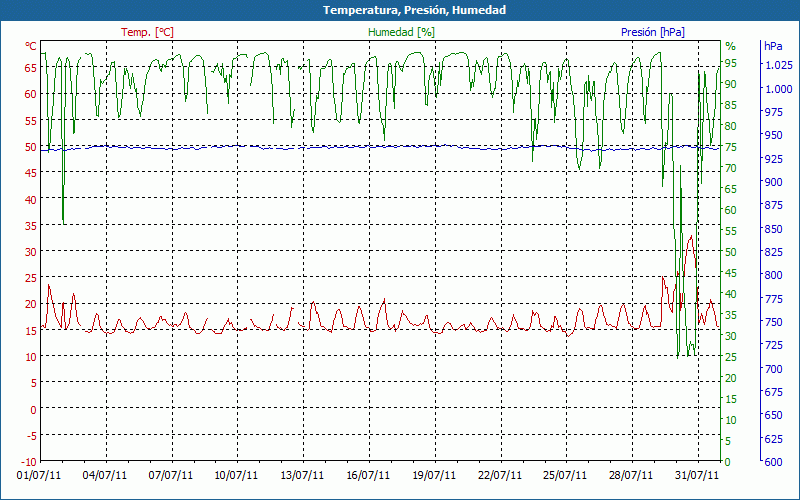
Task: Click the '65' temperature axis value
Action: [x=31, y=67]
